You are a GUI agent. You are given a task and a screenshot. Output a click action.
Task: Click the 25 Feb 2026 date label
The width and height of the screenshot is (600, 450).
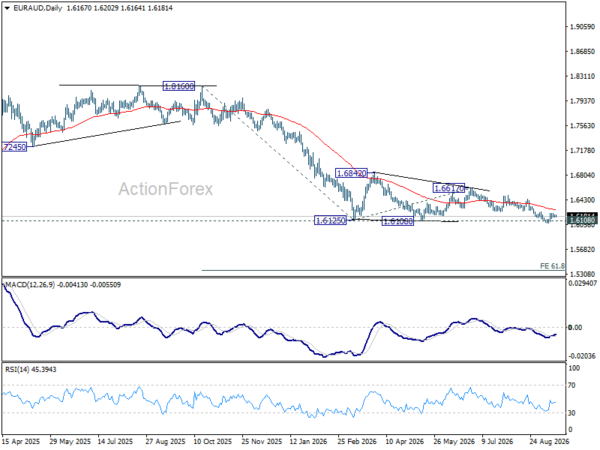[357, 441]
